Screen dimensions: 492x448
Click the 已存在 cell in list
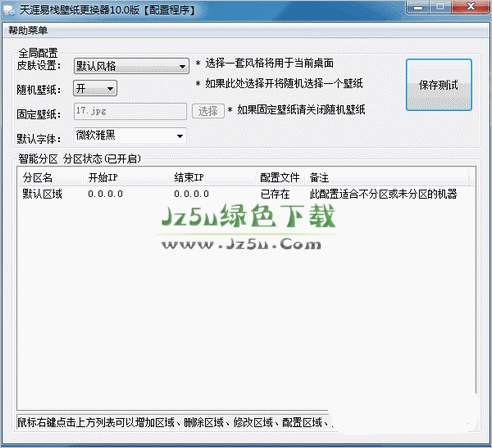pyautogui.click(x=275, y=194)
